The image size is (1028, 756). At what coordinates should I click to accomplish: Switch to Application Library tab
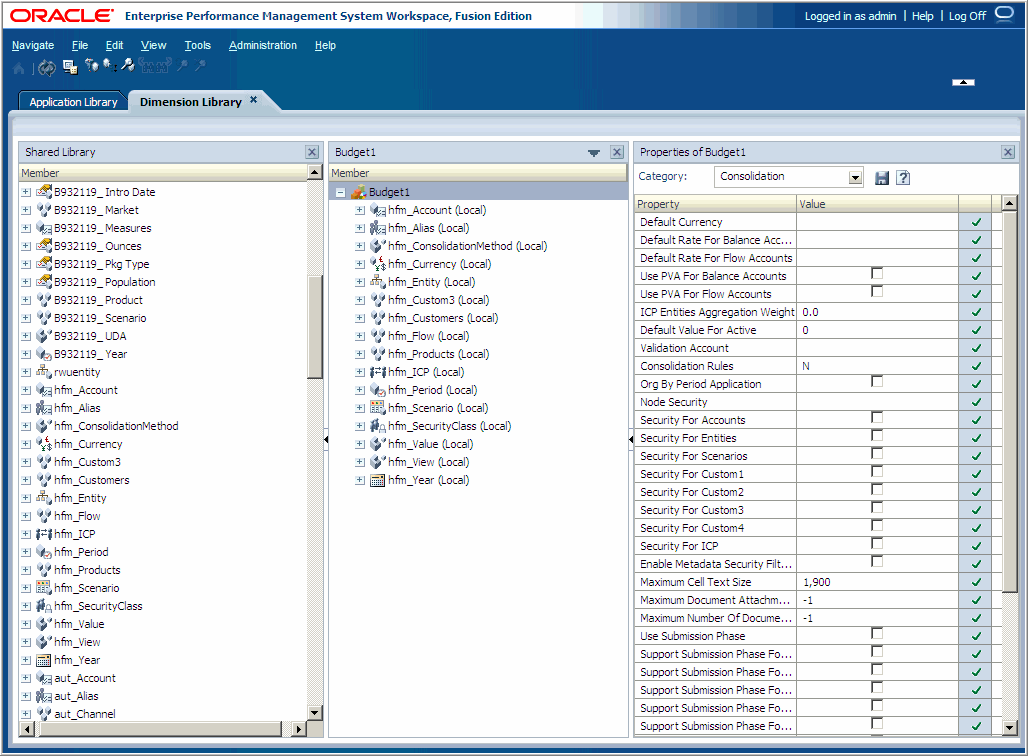click(73, 102)
